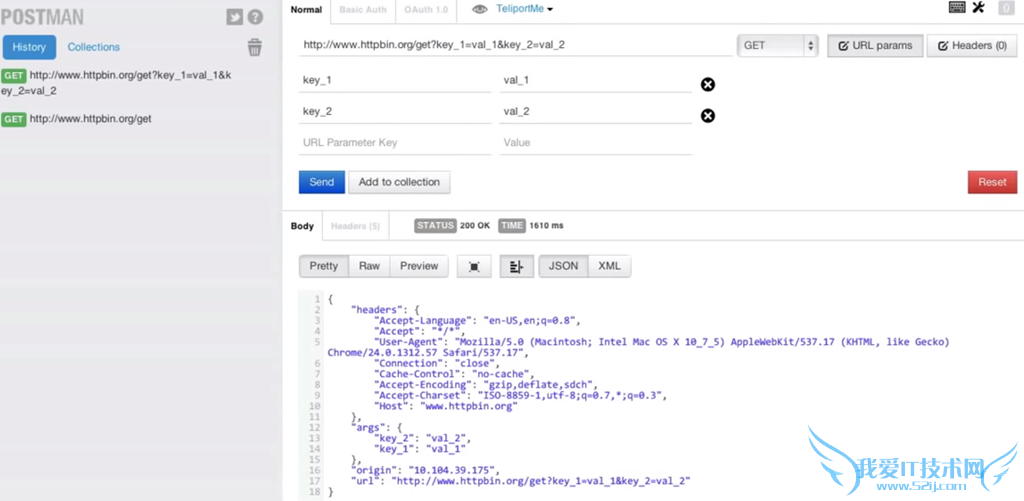1024x501 pixels.
Task: Click the blue Send button
Action: click(x=321, y=182)
